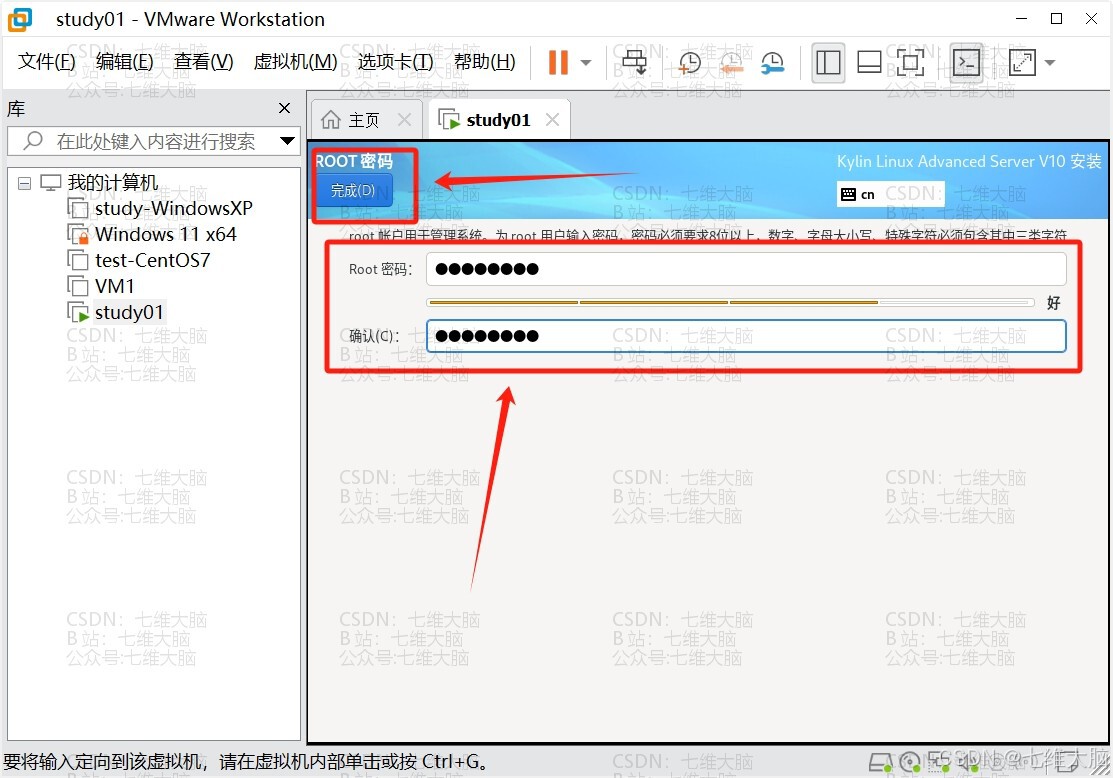Image resolution: width=1113 pixels, height=778 pixels.
Task: Select VM1 in the library tree
Action: coord(114,286)
